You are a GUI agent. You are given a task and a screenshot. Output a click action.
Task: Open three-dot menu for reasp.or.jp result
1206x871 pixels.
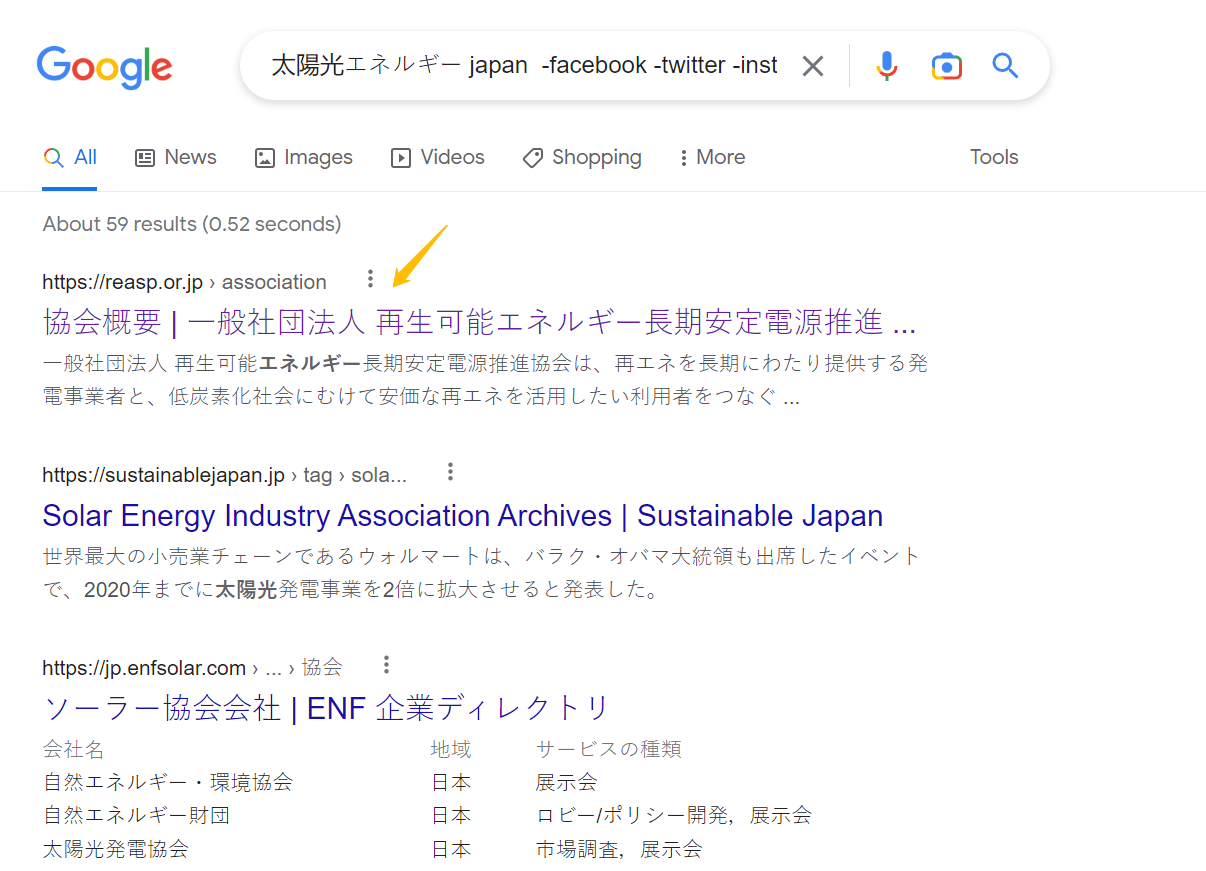tap(370, 279)
